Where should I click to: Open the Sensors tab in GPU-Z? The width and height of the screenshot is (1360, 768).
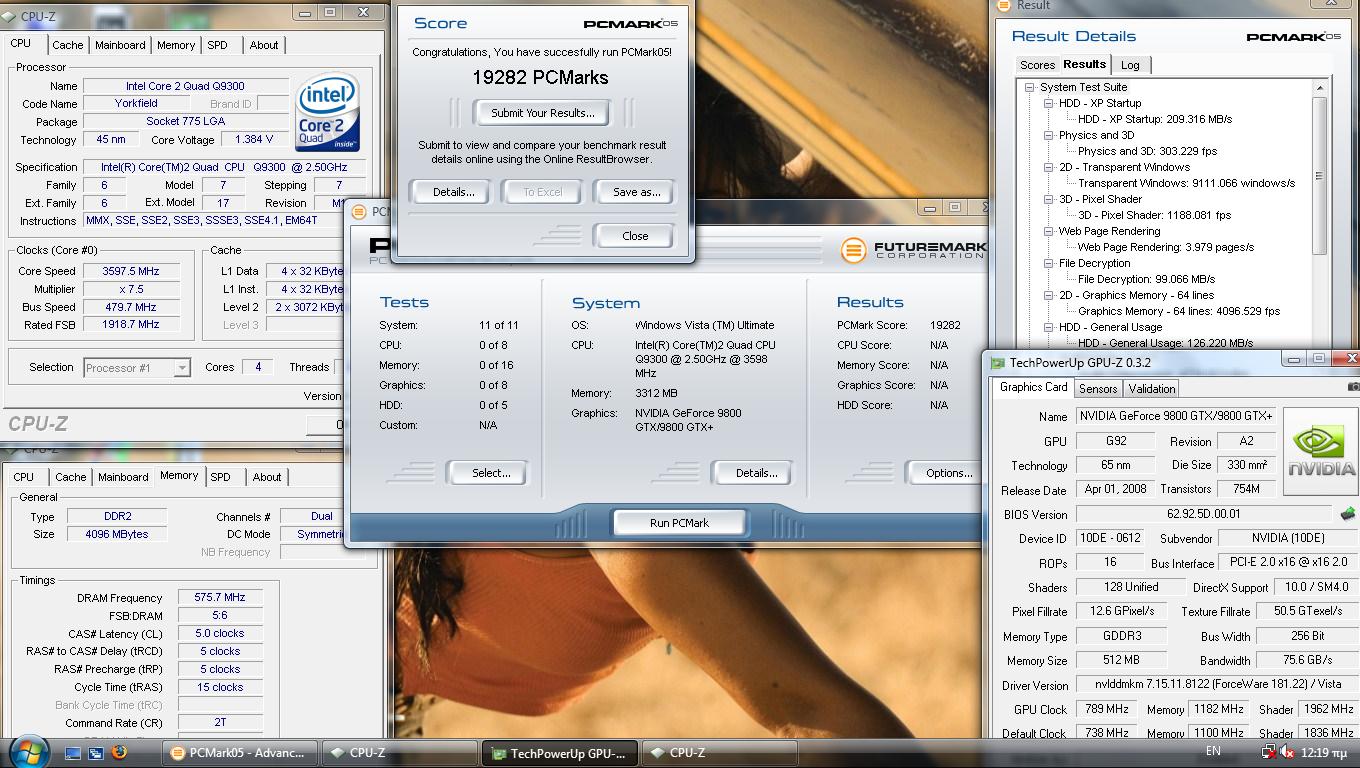[x=1098, y=389]
